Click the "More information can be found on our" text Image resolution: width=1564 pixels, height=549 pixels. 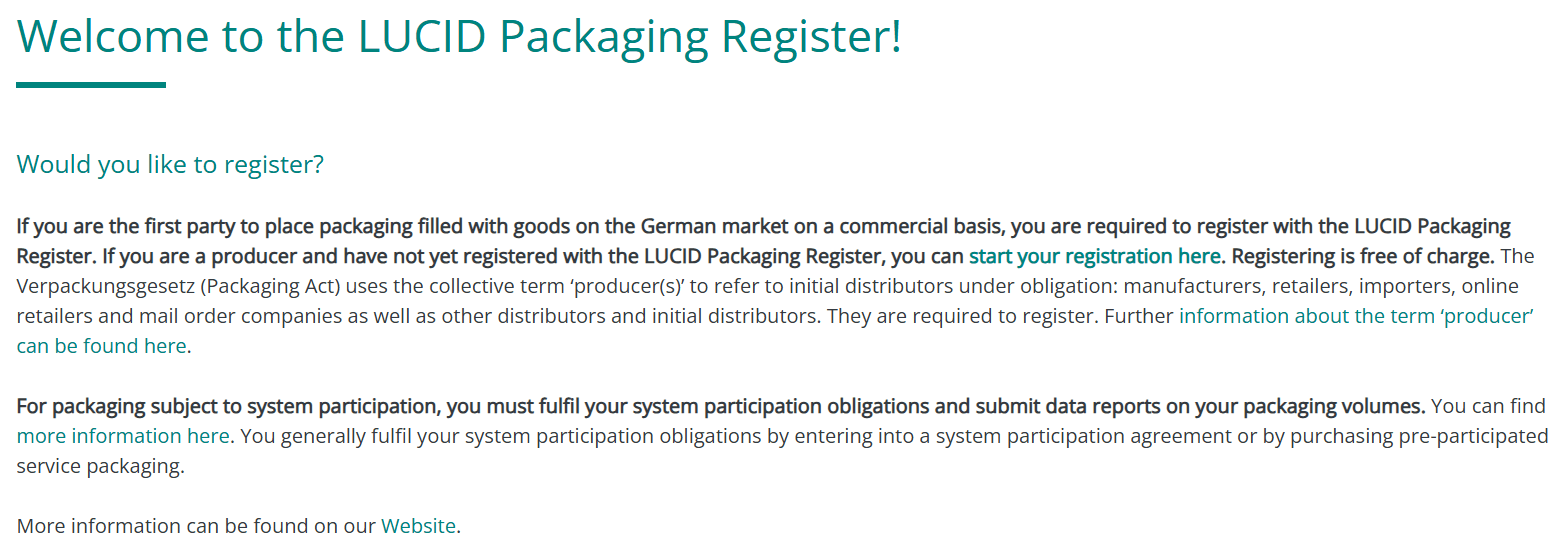click(196, 526)
